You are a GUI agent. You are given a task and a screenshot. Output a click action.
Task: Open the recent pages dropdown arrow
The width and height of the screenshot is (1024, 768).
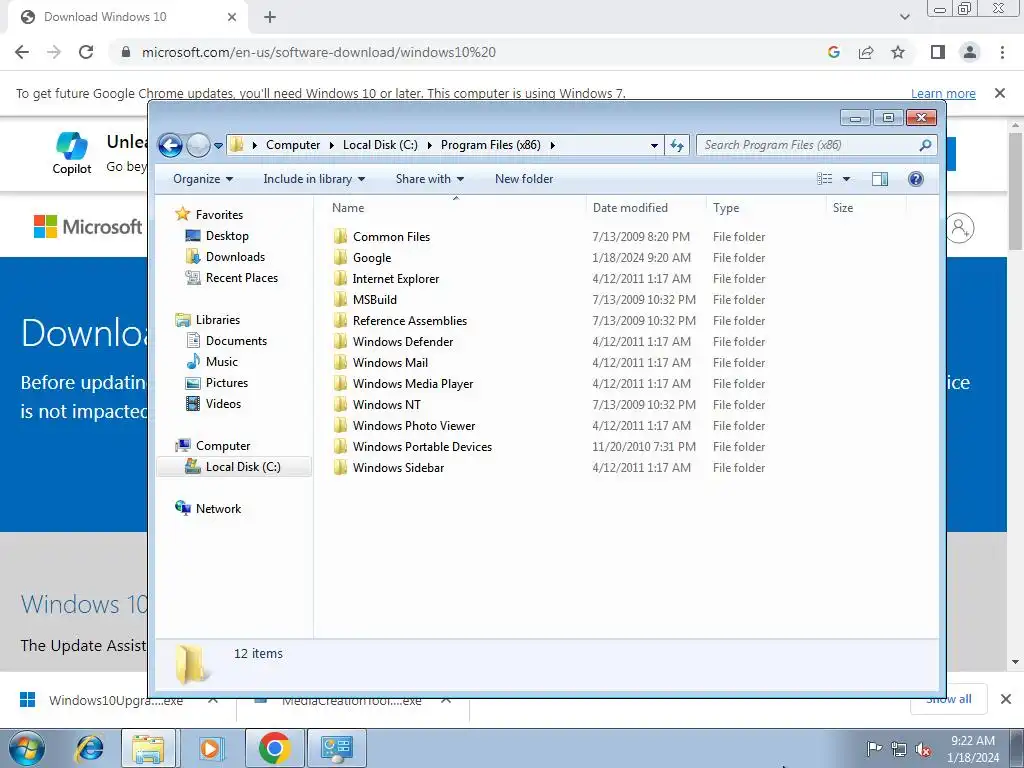[218, 146]
